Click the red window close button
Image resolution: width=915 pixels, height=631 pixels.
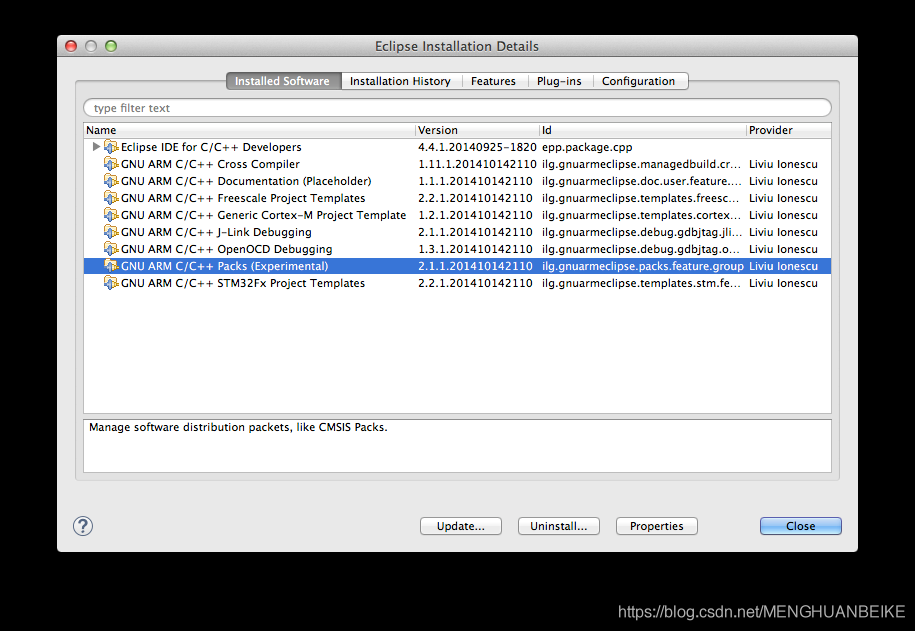coord(71,46)
